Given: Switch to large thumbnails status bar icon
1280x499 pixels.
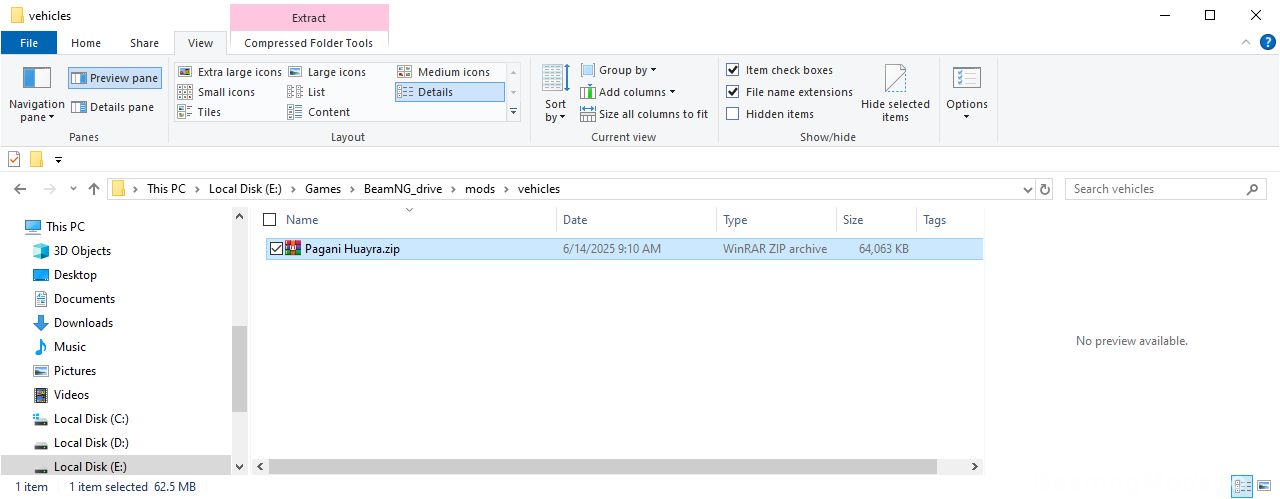Looking at the screenshot, I should tap(1265, 487).
